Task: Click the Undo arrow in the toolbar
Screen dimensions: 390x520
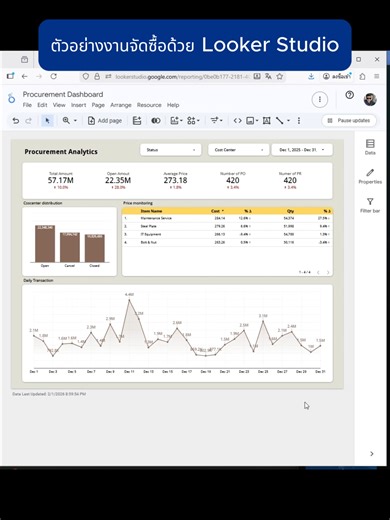Action: tap(15, 121)
